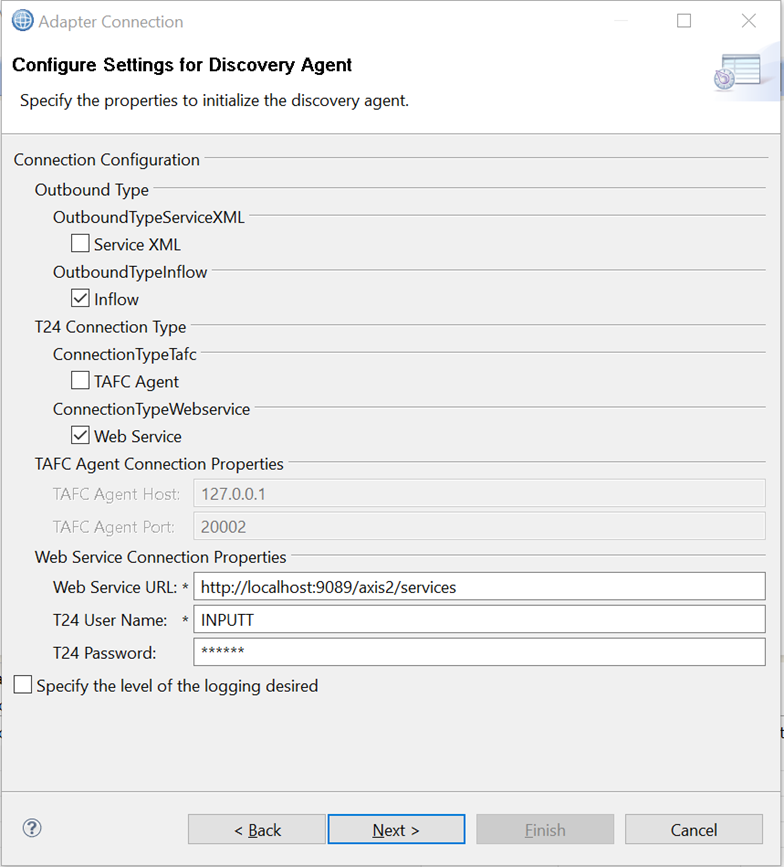Go back with the Back button
The image size is (784, 867).
pos(256,830)
